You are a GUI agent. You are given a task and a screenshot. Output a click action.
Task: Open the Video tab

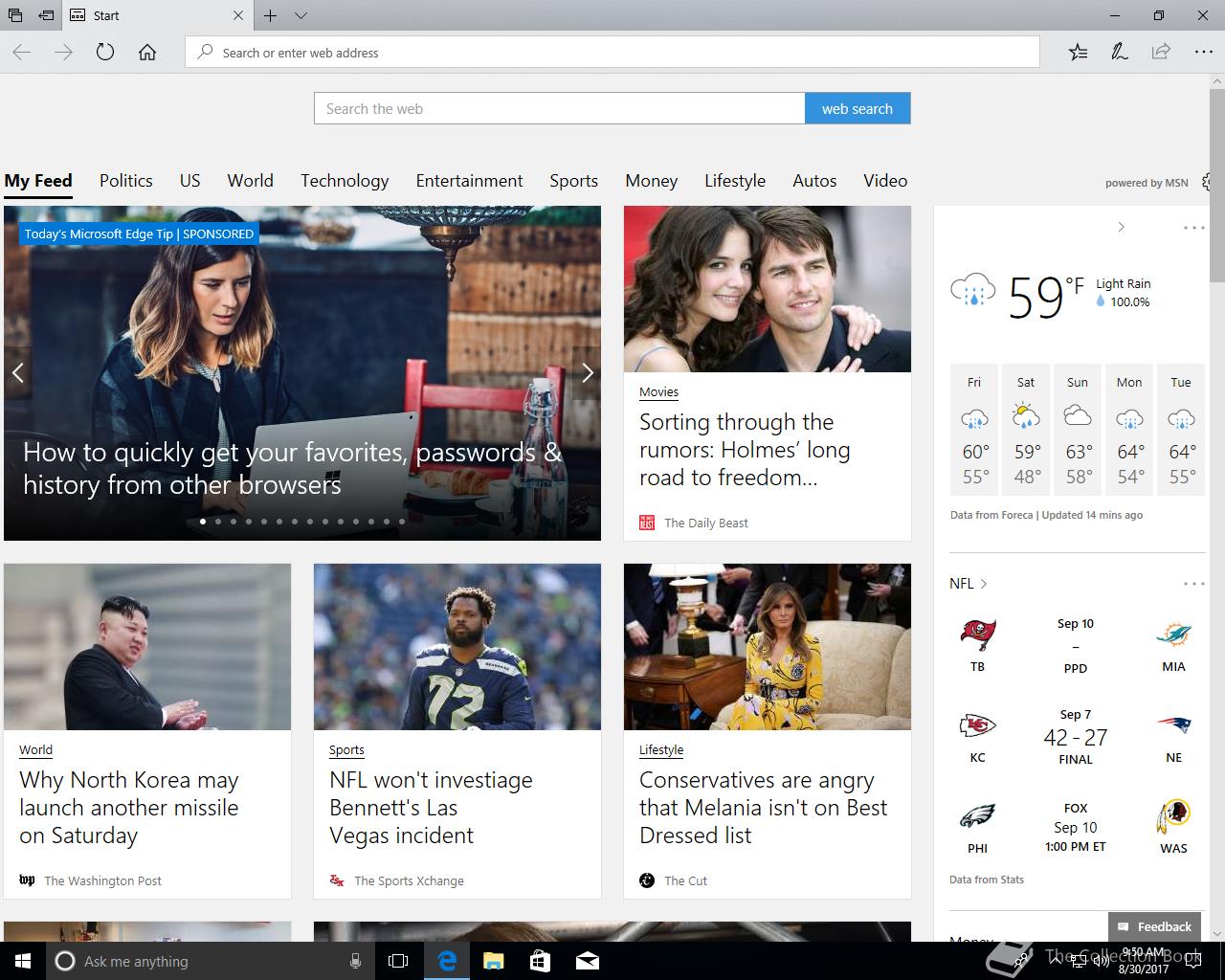pyautogui.click(x=885, y=181)
